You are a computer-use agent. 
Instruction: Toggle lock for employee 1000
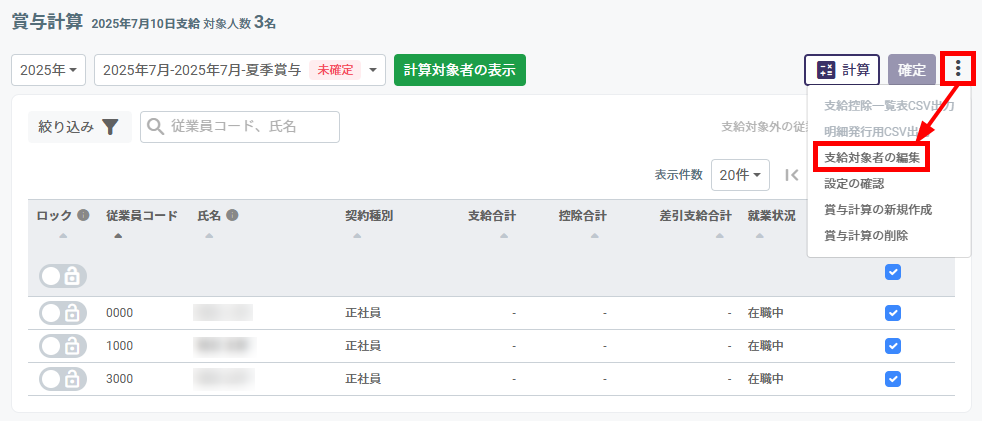click(63, 346)
